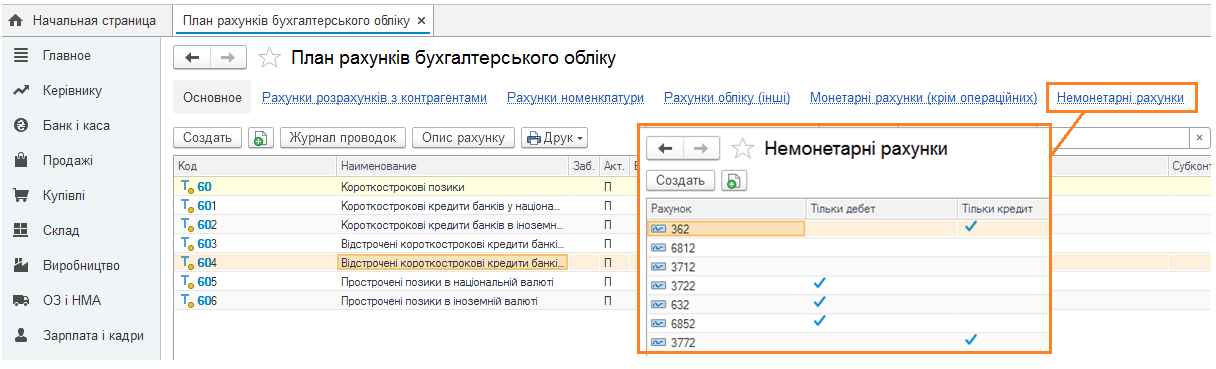
Task: Open Рахунки номенклатури link
Action: [x=575, y=98]
